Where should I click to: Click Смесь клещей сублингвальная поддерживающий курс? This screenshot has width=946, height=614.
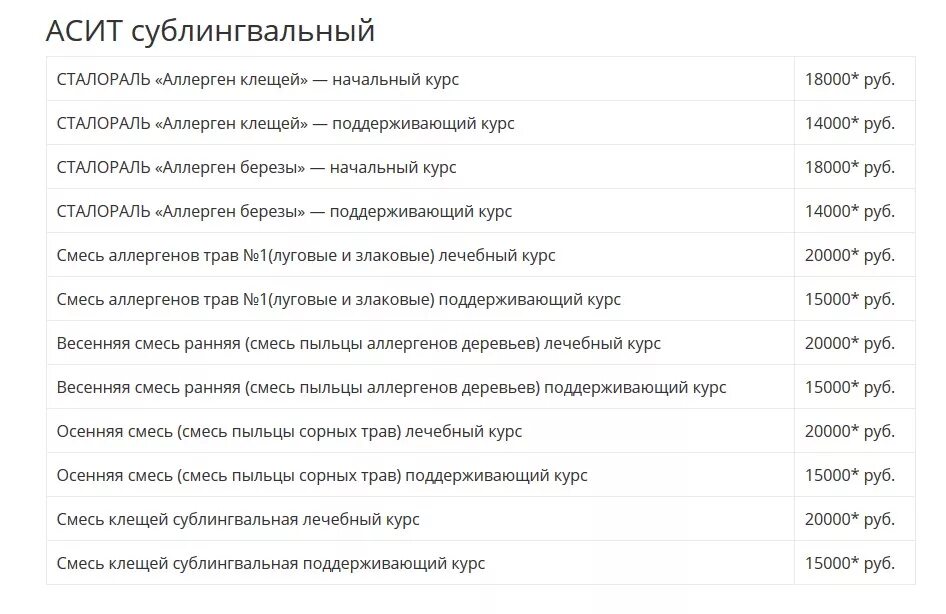pyautogui.click(x=271, y=563)
